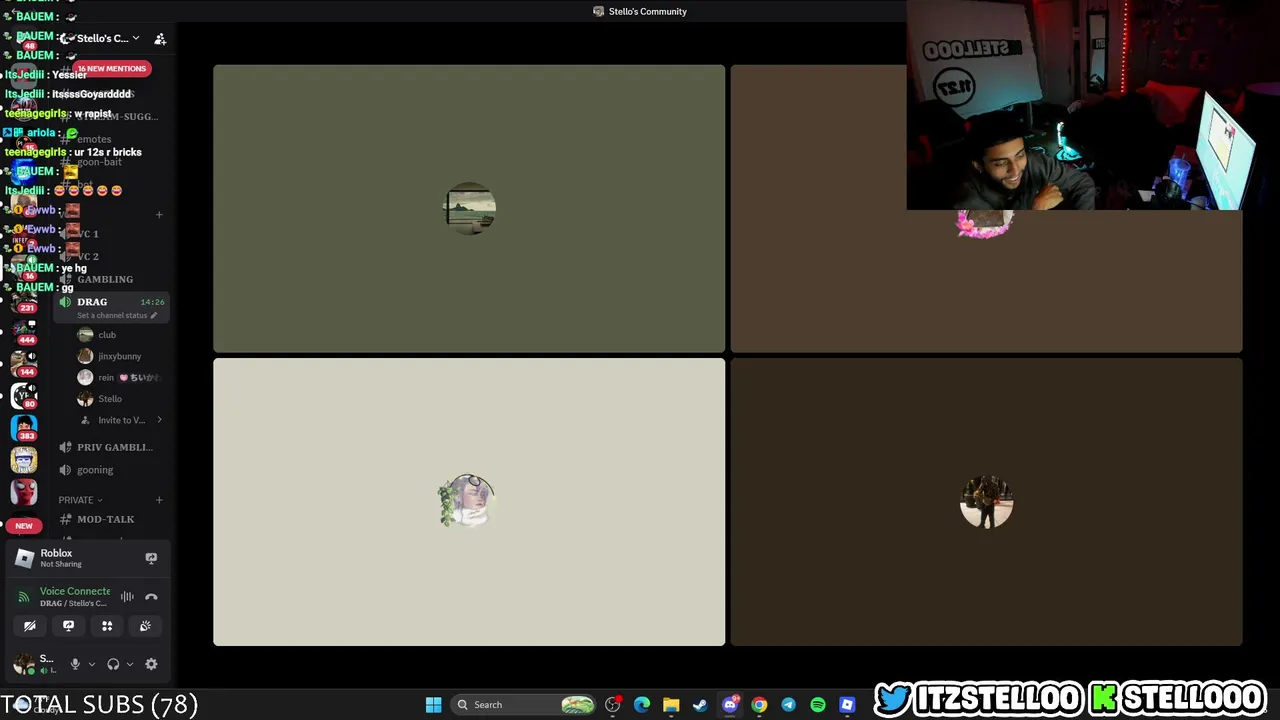Select user club in DRAG channel
The height and width of the screenshot is (720, 1280).
click(x=107, y=335)
